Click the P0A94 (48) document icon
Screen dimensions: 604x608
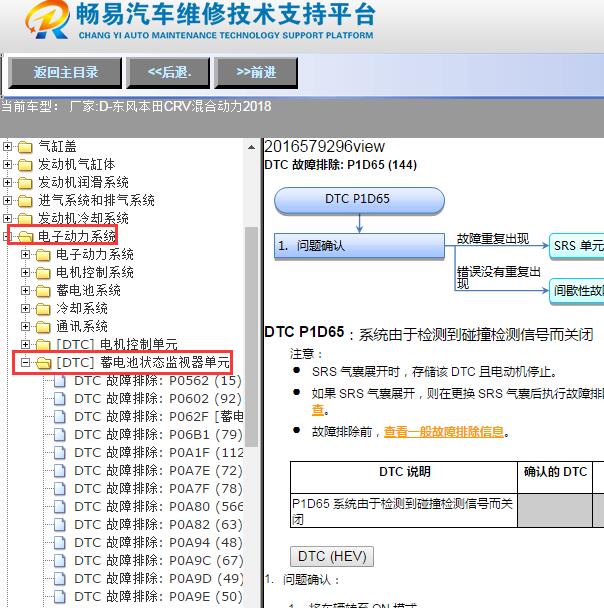[59, 542]
